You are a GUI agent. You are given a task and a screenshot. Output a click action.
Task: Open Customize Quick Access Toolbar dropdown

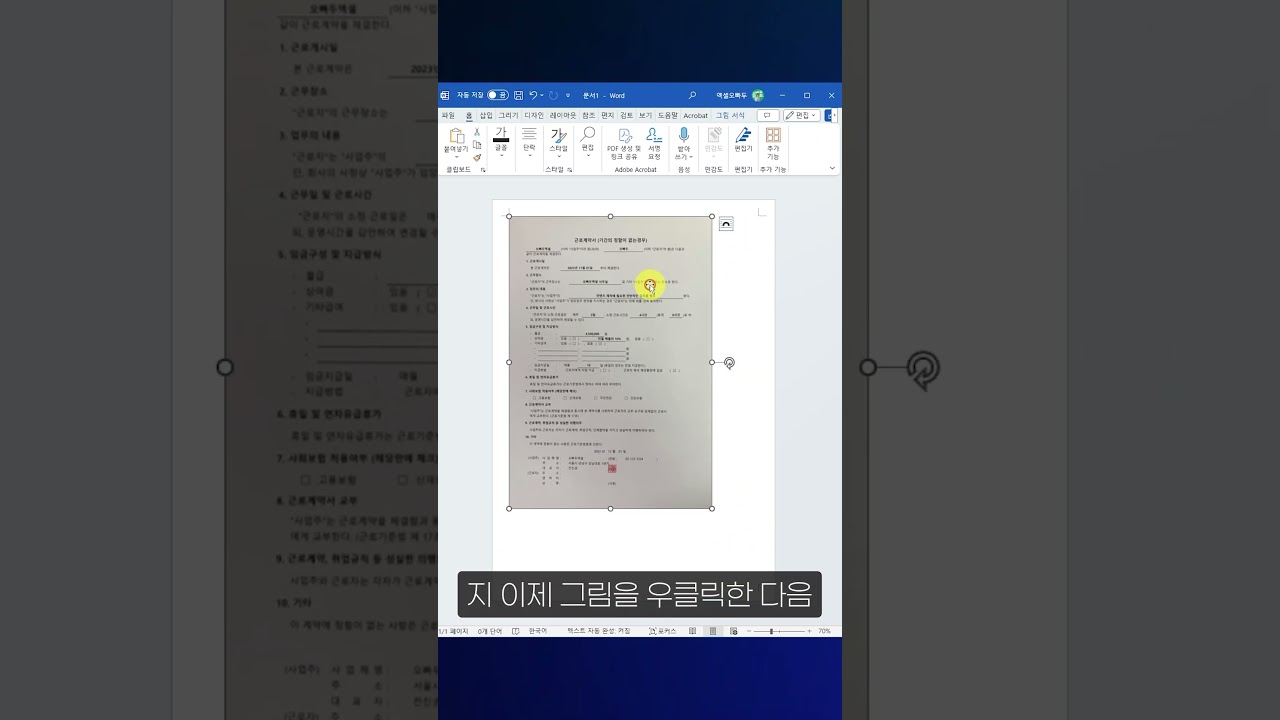point(567,95)
